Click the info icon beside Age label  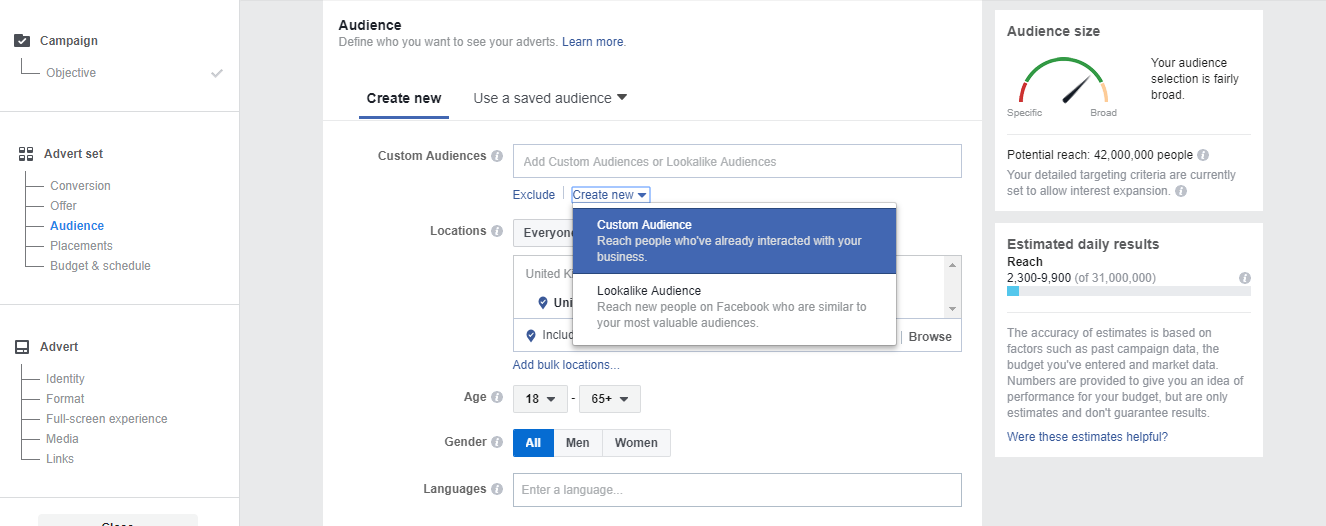(x=496, y=397)
